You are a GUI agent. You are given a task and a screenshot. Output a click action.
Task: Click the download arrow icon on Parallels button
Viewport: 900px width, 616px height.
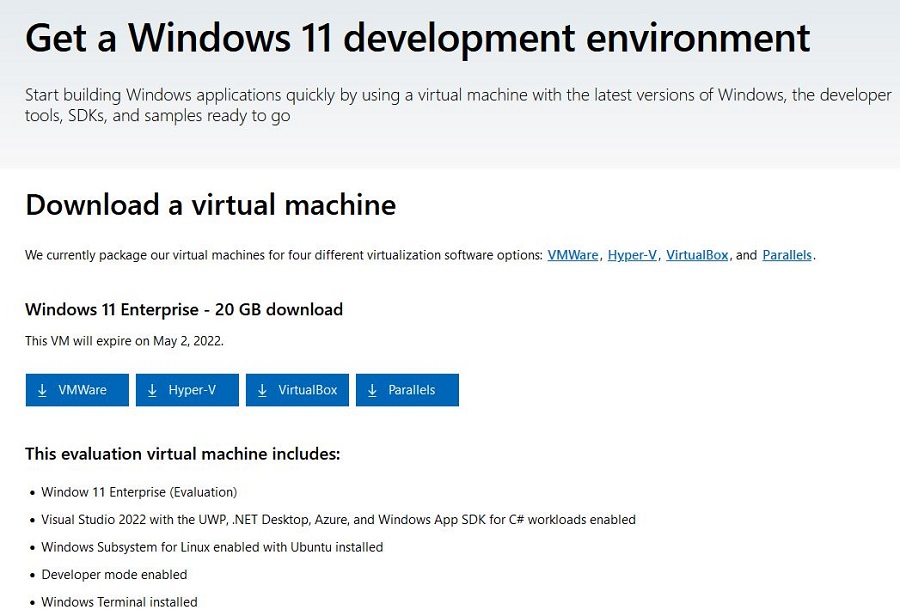tap(372, 390)
